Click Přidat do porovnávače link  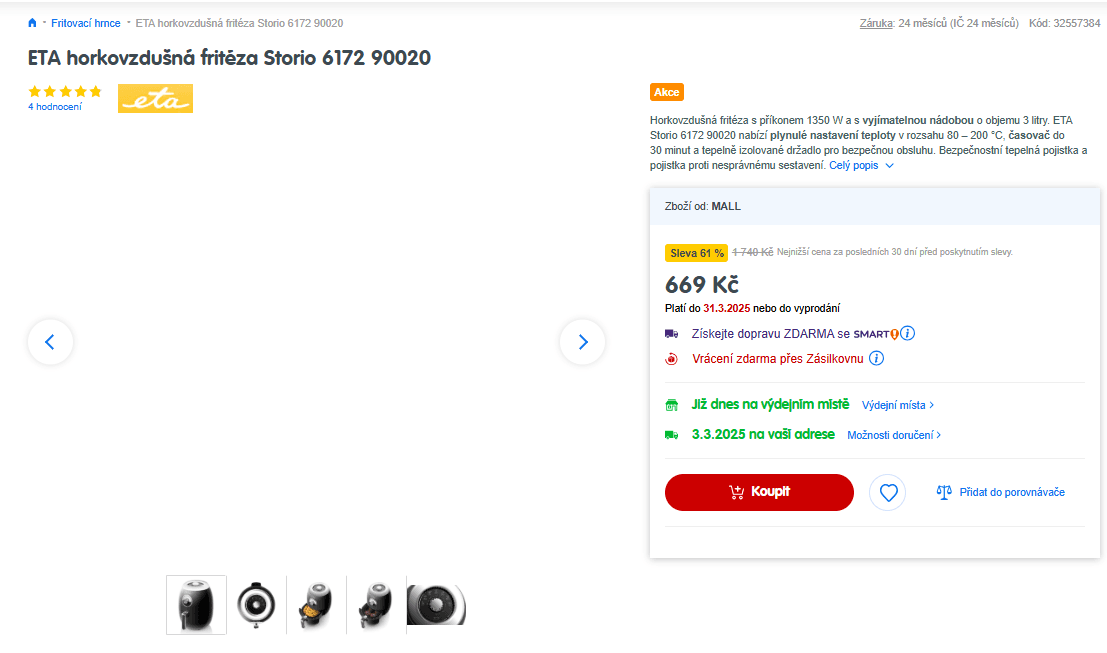(x=1012, y=492)
